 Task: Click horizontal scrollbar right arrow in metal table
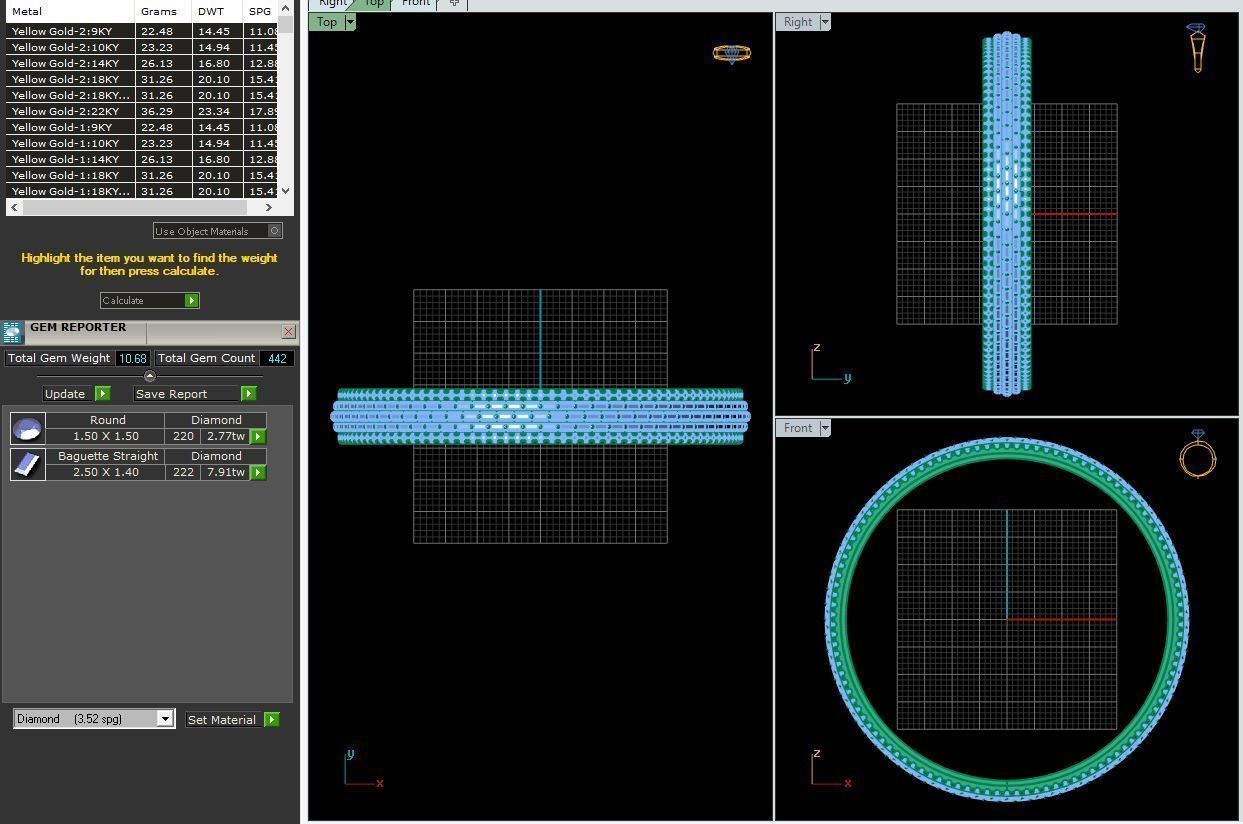coord(268,207)
